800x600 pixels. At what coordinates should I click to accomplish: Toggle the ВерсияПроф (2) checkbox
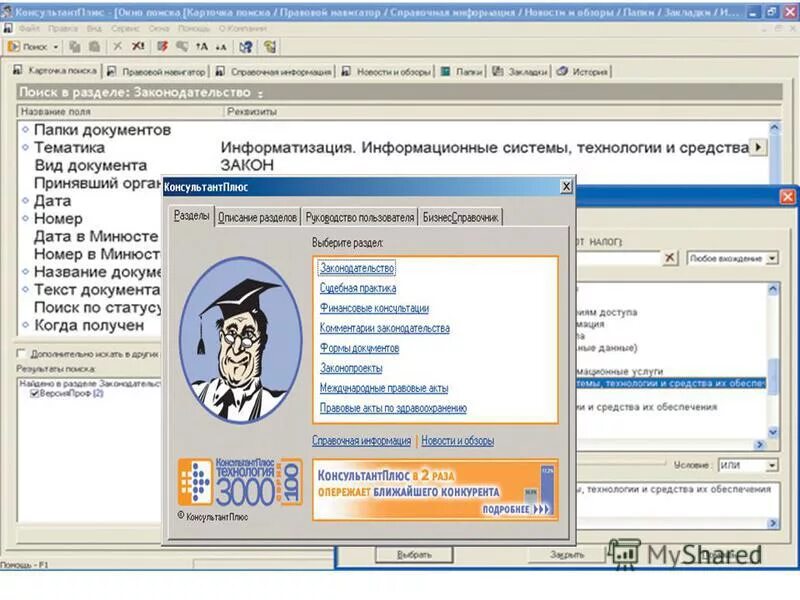35,393
